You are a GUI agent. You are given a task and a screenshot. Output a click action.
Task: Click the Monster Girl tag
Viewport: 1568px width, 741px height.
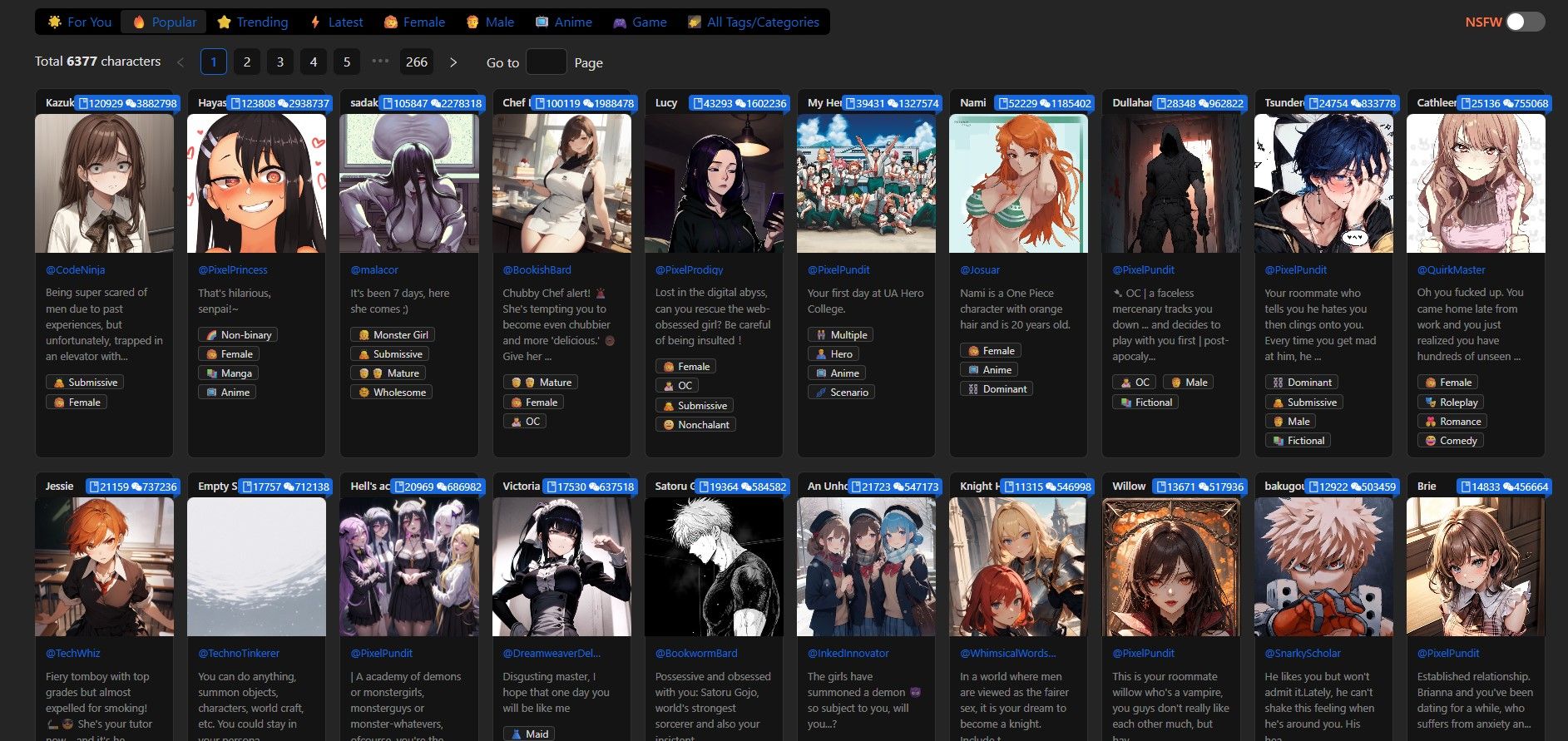coord(393,334)
